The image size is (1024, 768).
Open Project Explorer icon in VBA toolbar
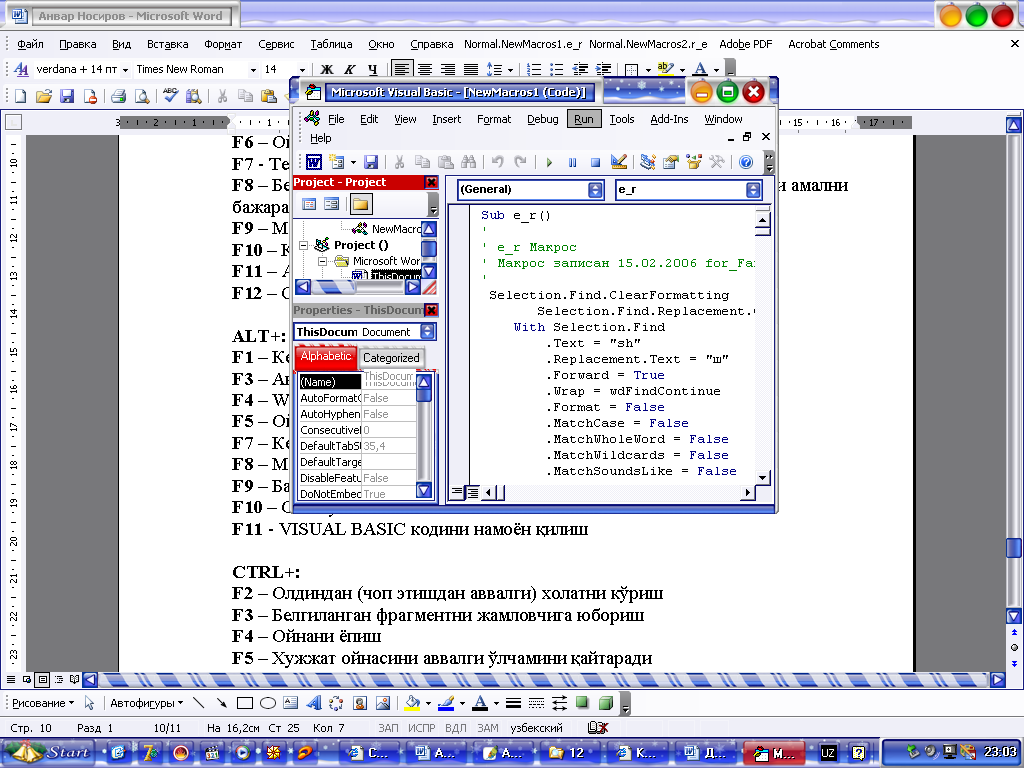click(647, 162)
